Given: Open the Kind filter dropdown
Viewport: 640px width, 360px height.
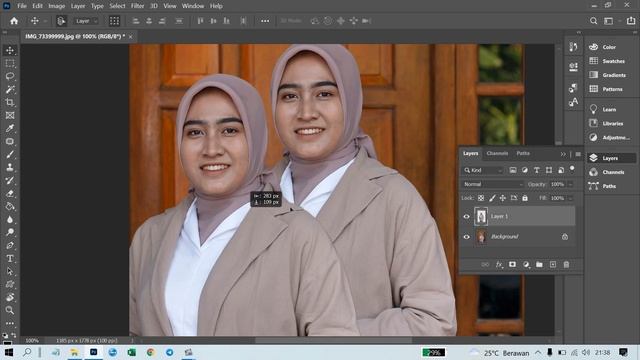Looking at the screenshot, I should (x=483, y=170).
